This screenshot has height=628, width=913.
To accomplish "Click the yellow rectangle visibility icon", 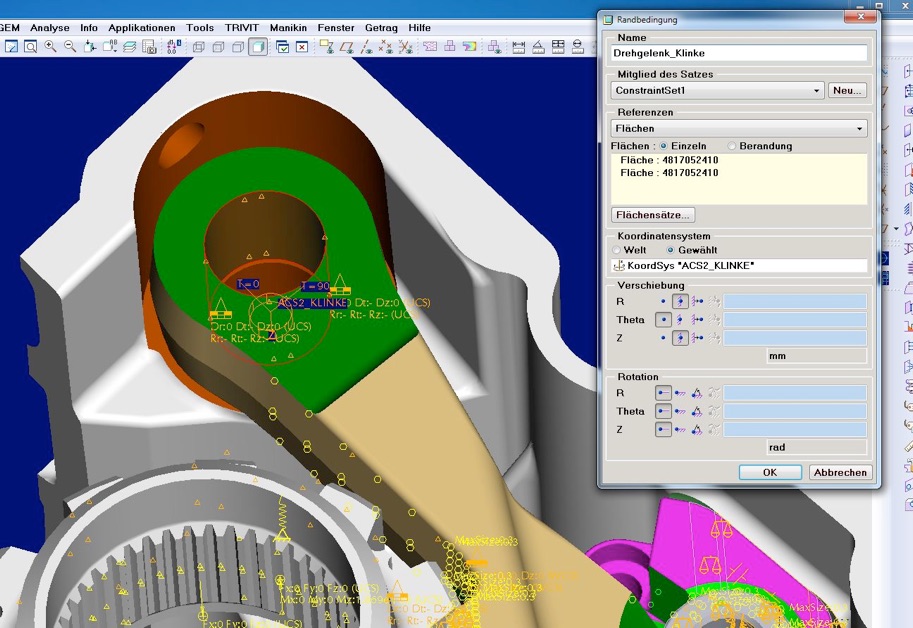I will 327,47.
